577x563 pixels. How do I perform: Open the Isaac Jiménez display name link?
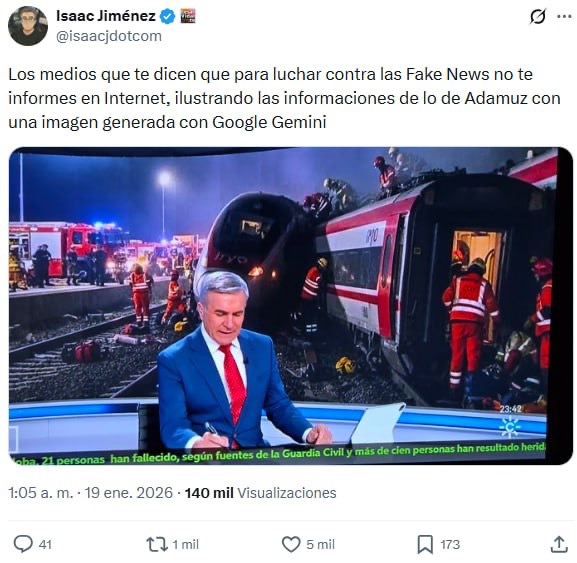coord(106,16)
